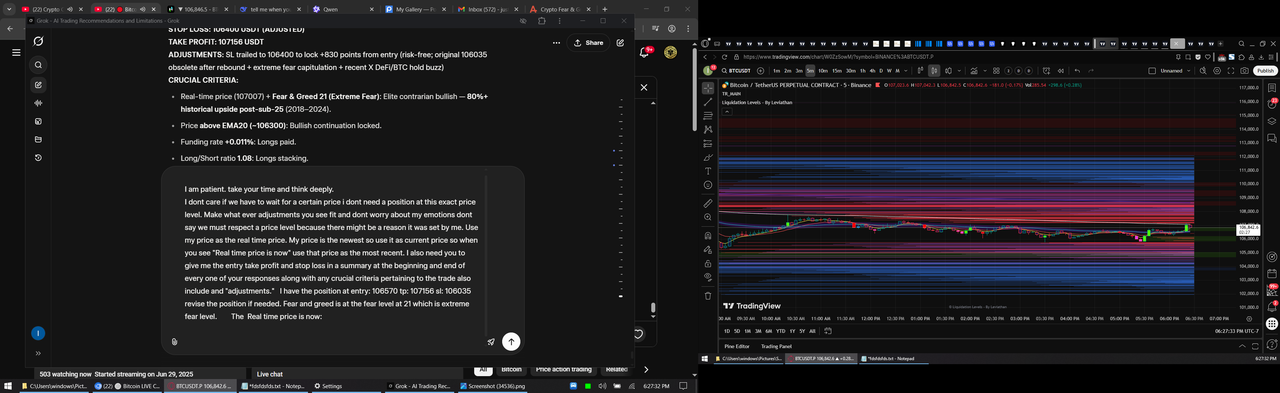Open the hamburger menu behind Grok window
The image size is (1280, 393).
coord(16,52)
